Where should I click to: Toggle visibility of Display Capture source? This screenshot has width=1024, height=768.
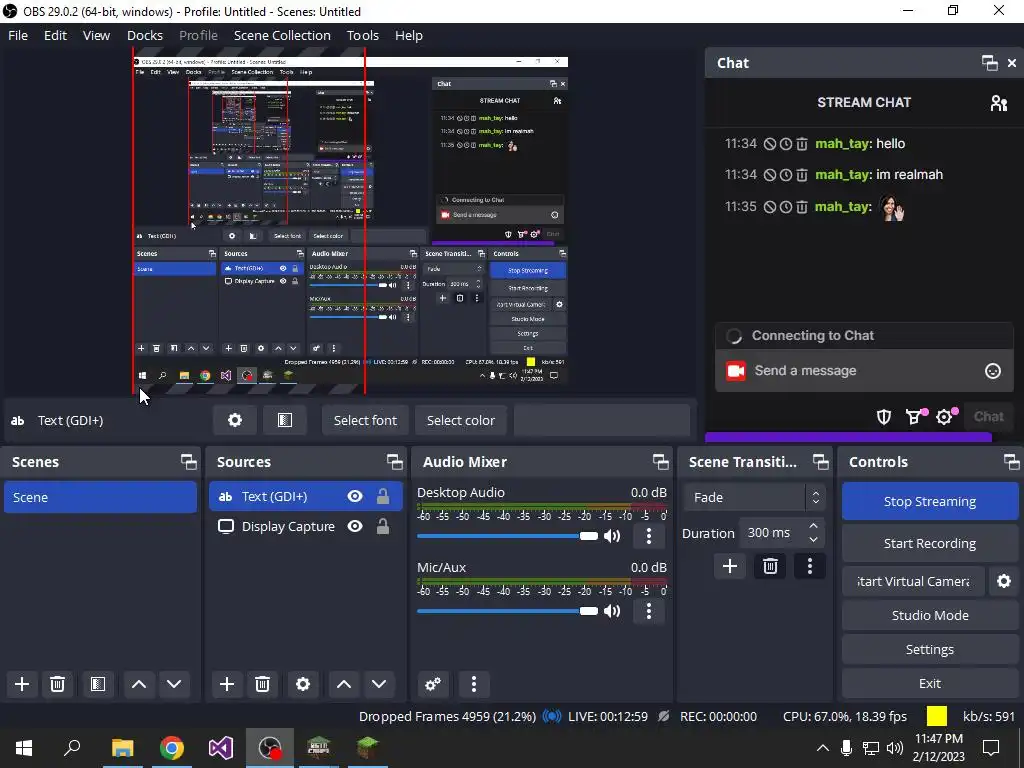(x=355, y=526)
